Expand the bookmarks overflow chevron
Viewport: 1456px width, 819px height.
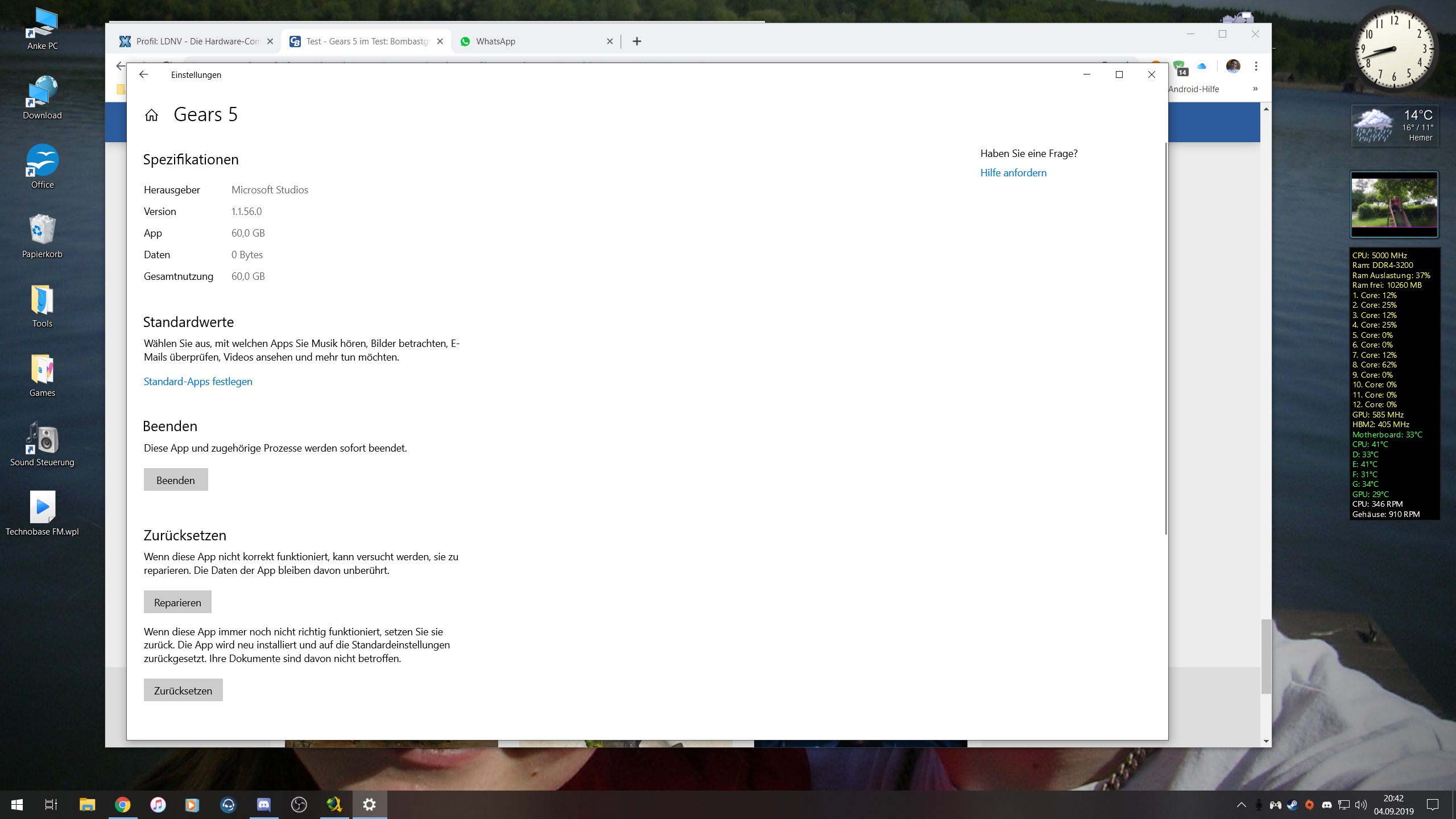pos(1255,89)
